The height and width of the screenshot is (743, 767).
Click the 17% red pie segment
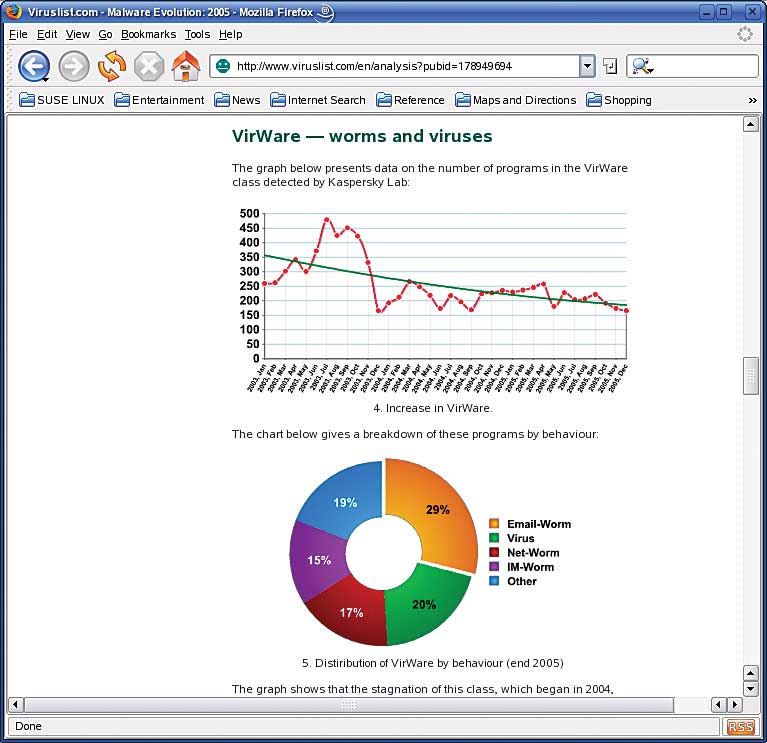point(351,612)
